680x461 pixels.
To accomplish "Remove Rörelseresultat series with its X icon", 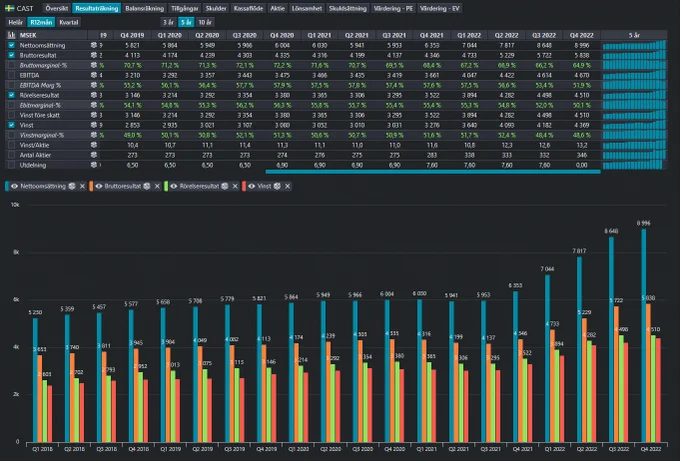I will (235, 186).
